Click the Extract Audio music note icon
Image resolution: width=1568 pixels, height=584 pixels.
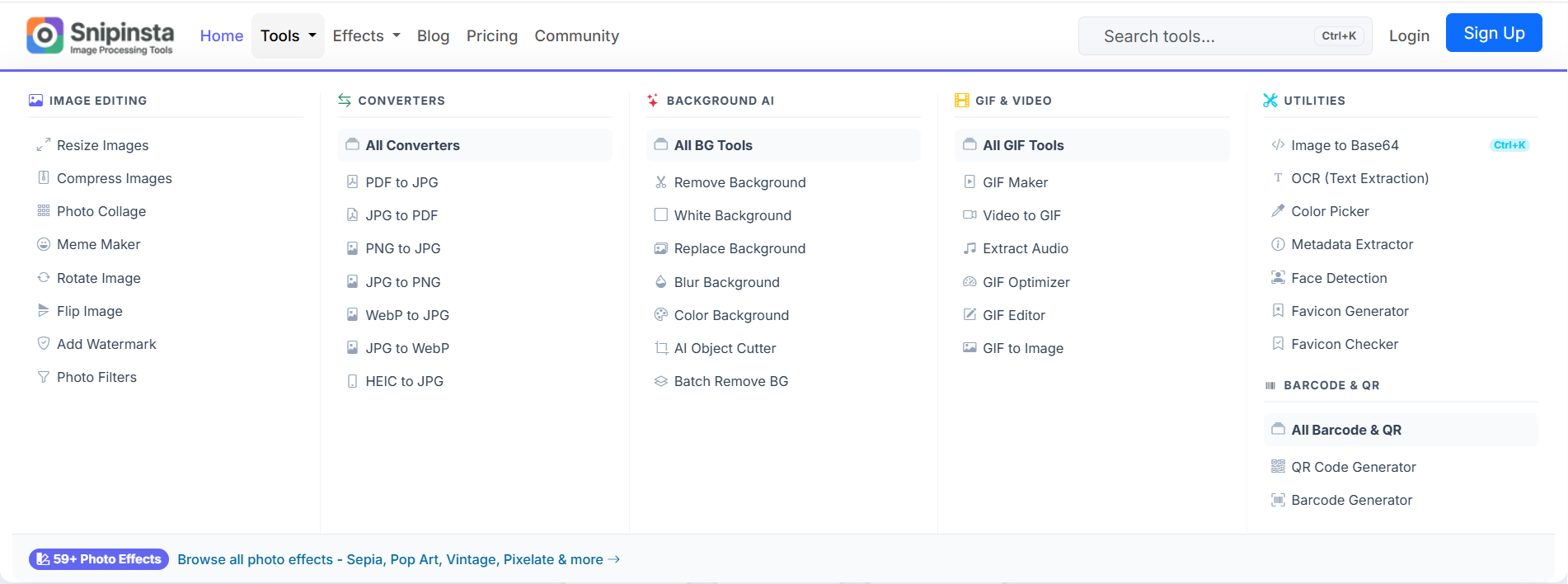[969, 248]
